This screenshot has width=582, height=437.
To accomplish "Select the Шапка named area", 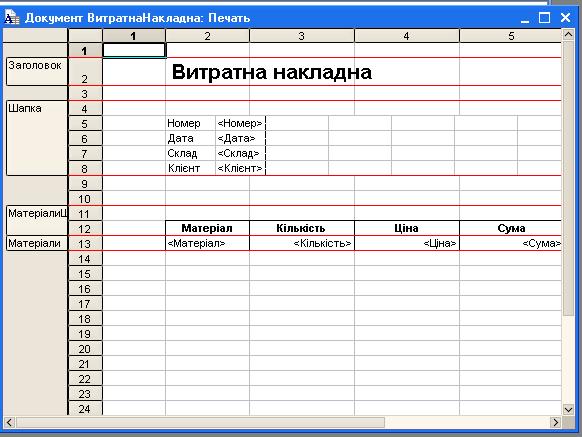I will point(37,138).
